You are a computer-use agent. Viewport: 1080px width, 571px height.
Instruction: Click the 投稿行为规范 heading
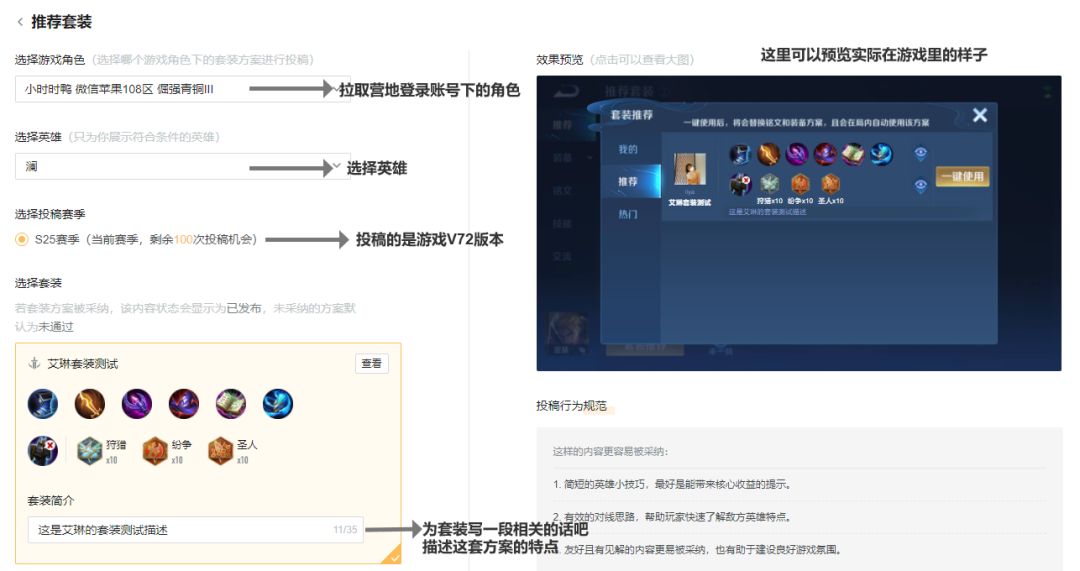572,406
